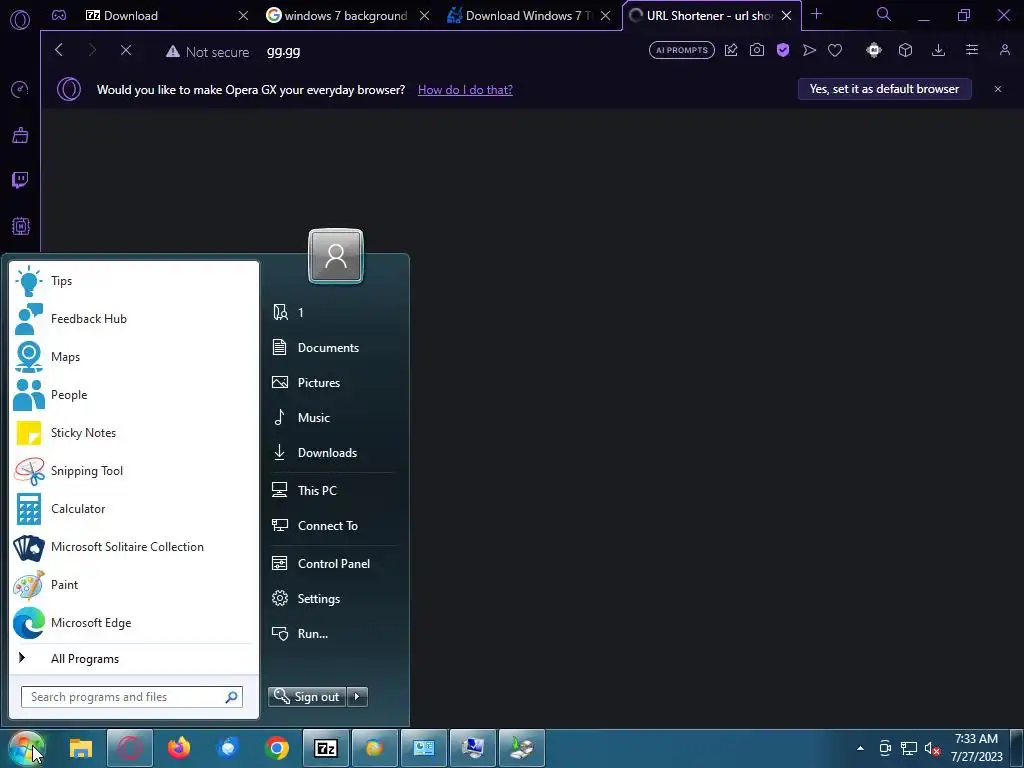This screenshot has height=768, width=1024.
Task: Close the windows 7 background tab
Action: [424, 16]
